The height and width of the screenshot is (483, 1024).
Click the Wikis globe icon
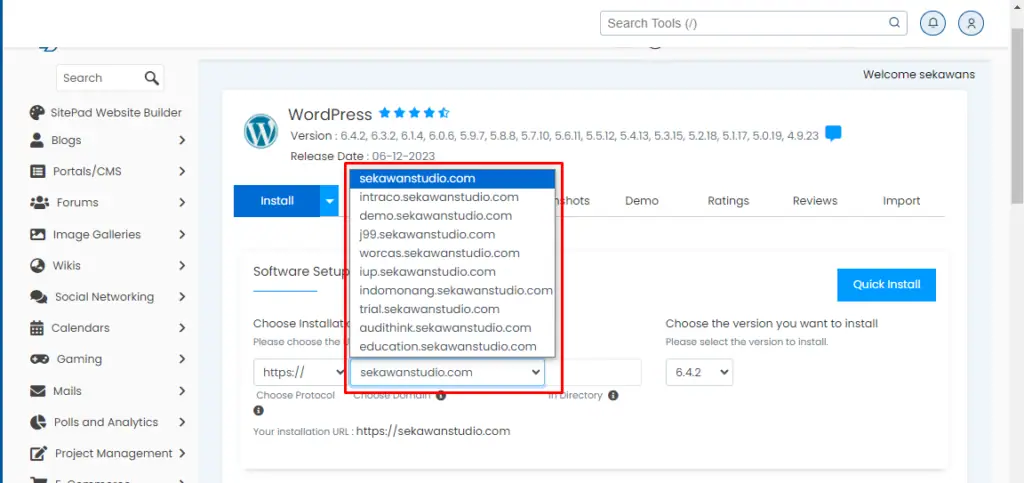tap(38, 265)
